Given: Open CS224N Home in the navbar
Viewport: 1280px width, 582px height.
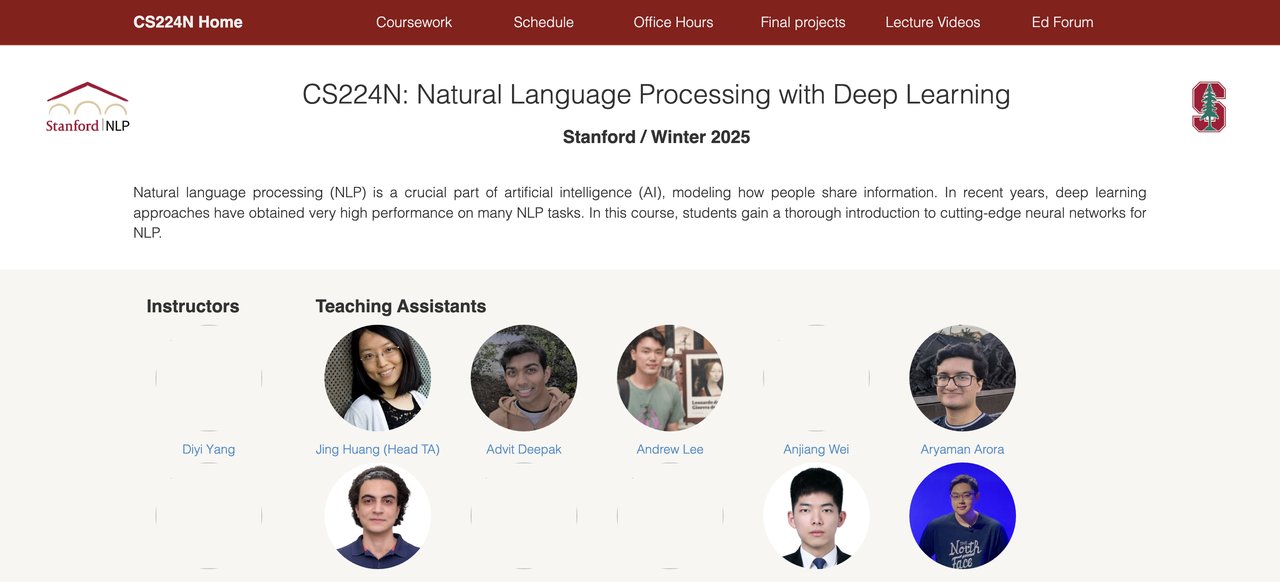Looking at the screenshot, I should point(188,22).
